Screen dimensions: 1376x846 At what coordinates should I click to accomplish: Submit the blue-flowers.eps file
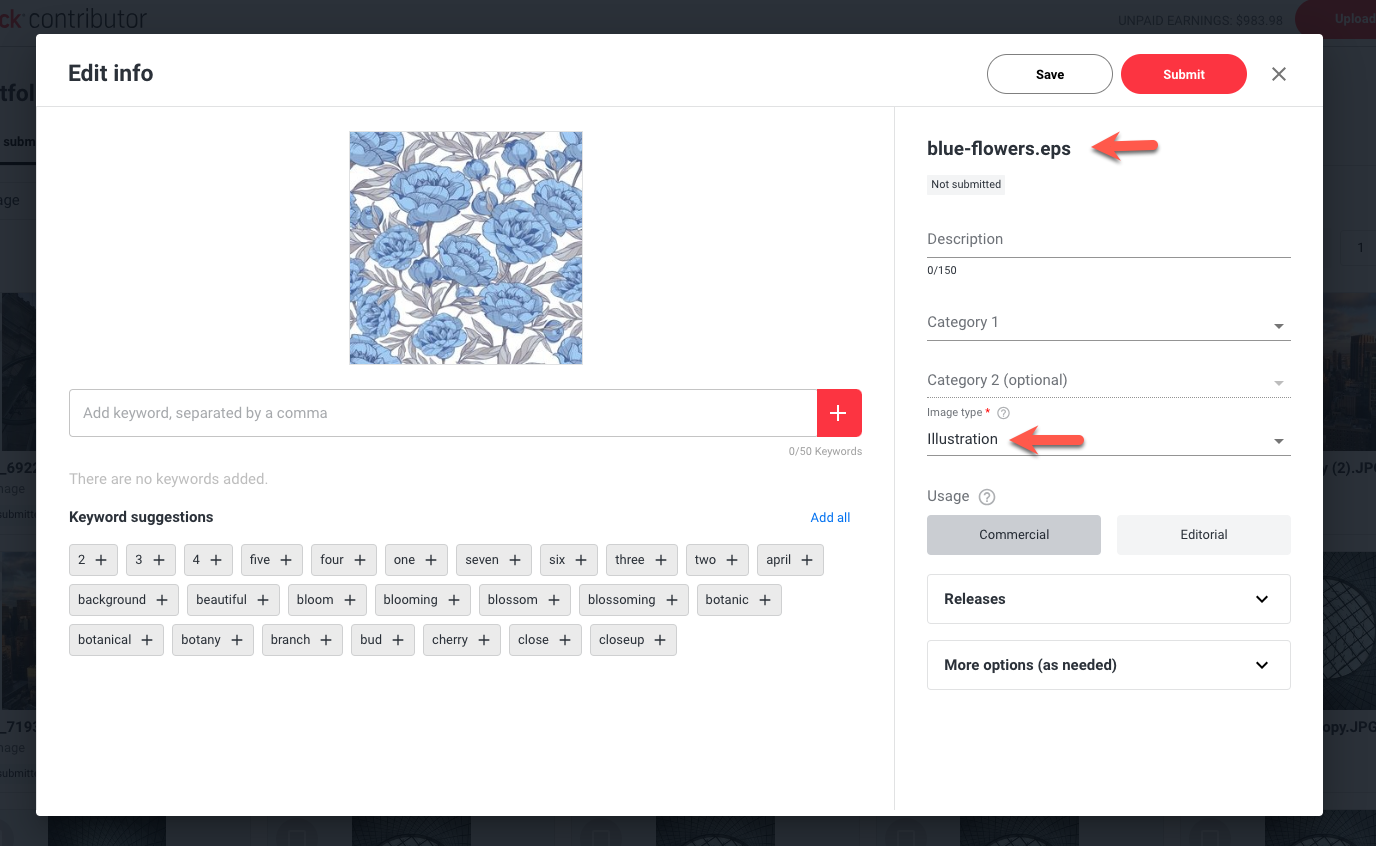[1183, 74]
